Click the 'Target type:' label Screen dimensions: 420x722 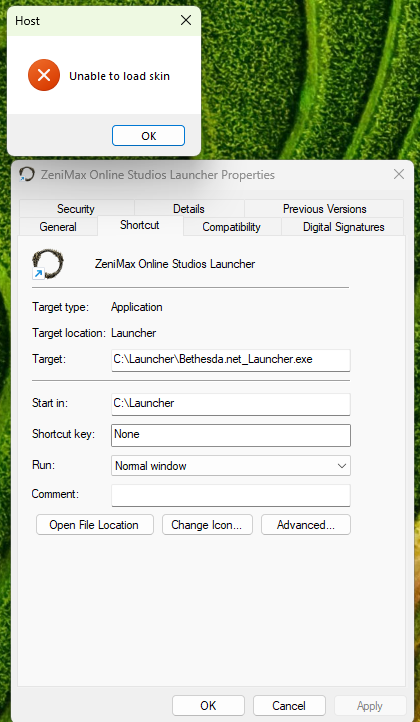pos(60,307)
